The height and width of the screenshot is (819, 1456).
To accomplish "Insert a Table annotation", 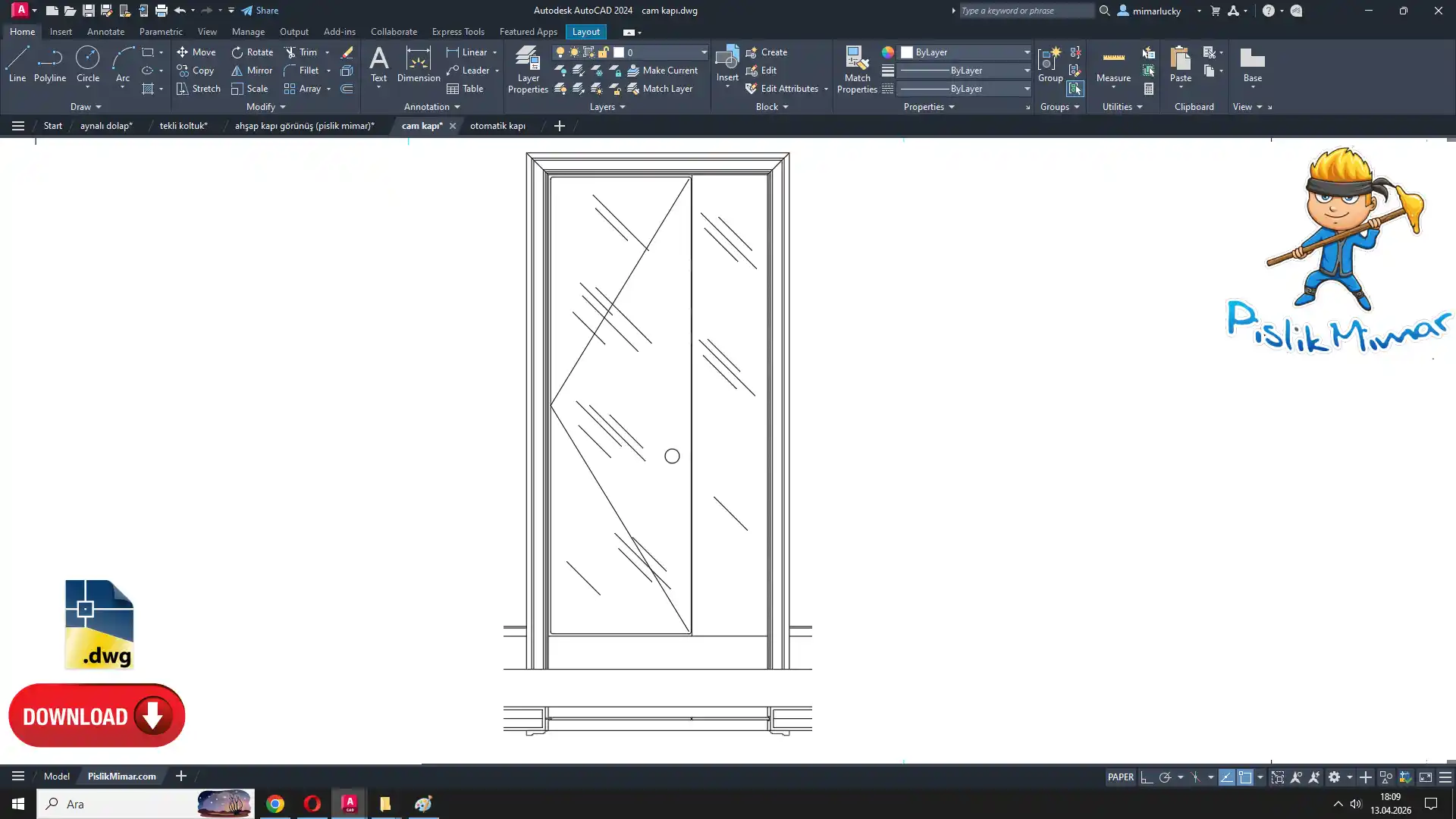I will [465, 89].
